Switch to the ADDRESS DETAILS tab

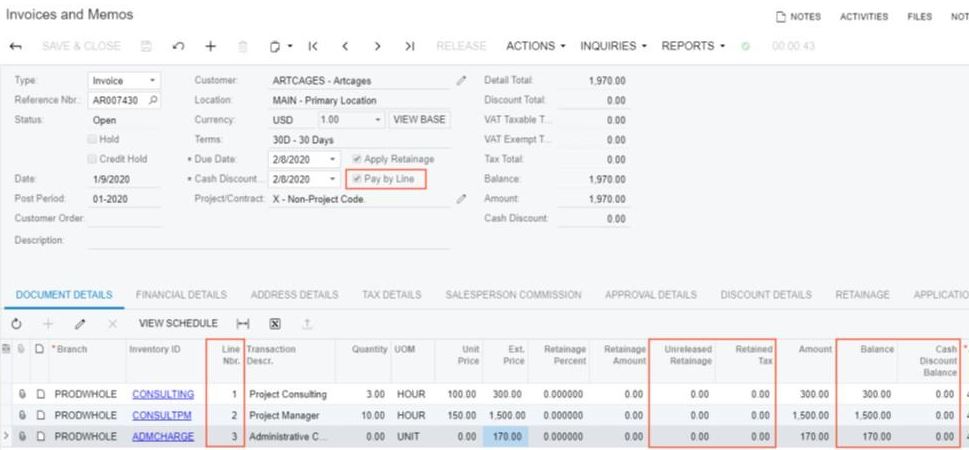tap(295, 295)
